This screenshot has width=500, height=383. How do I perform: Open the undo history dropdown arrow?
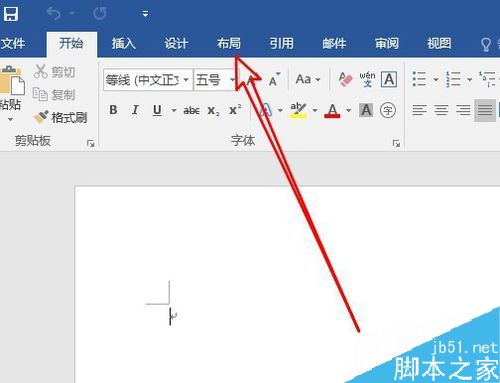coord(72,14)
